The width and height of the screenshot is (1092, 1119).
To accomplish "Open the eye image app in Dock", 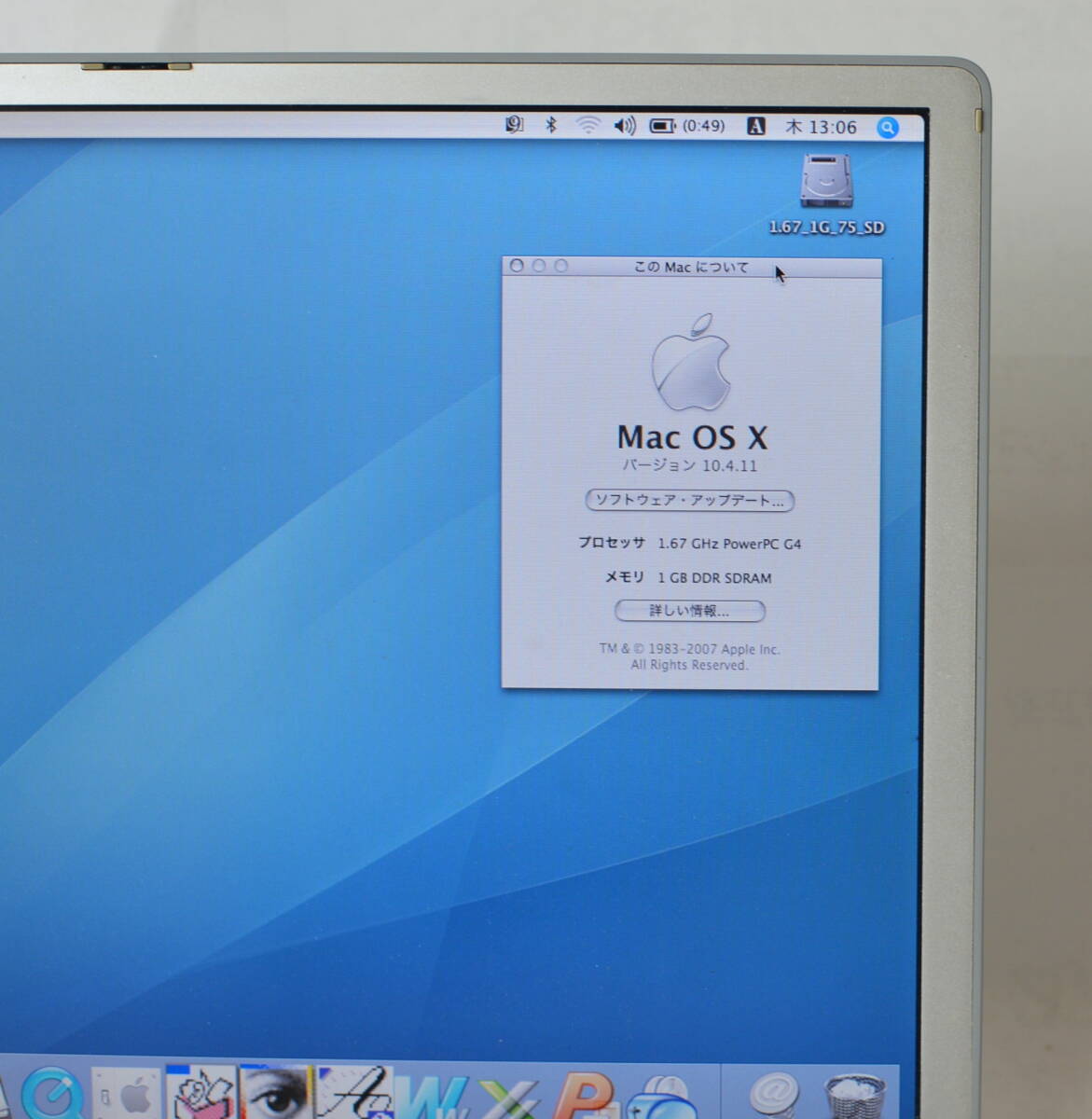I will point(275,1092).
